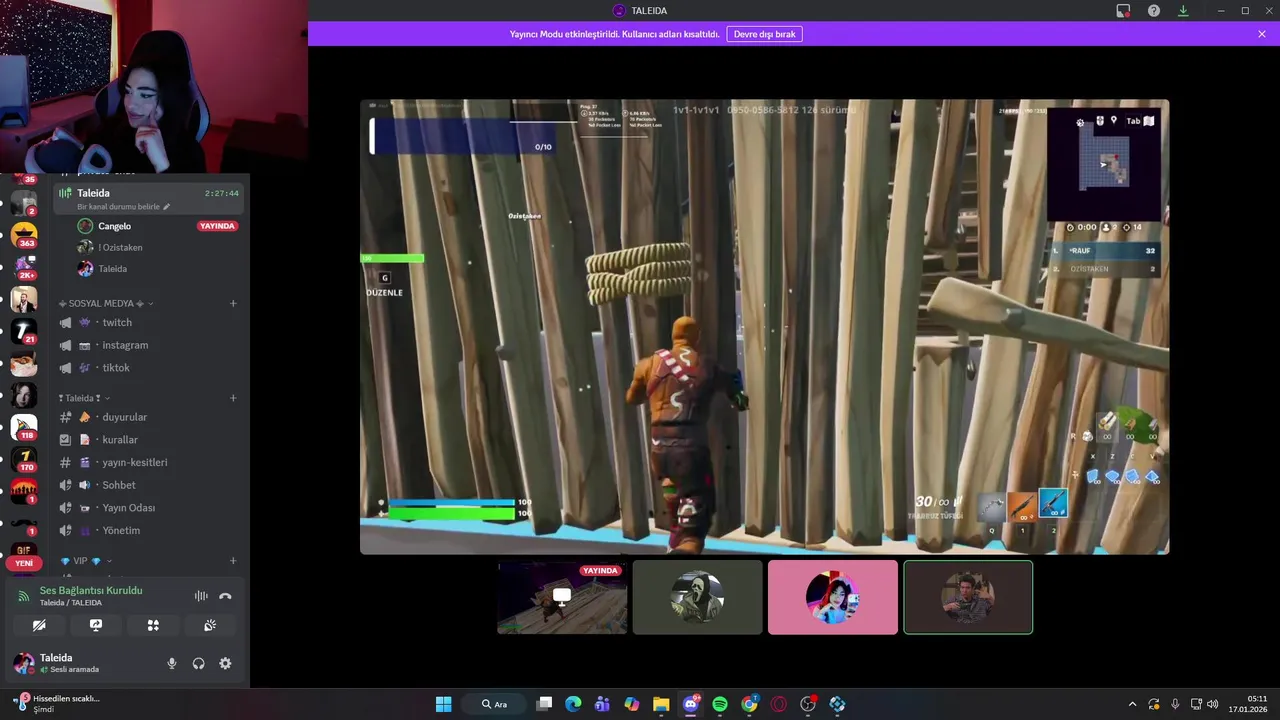Image resolution: width=1280 pixels, height=720 pixels.
Task: Launch Microsoft Edge from the taskbar
Action: (x=573, y=704)
